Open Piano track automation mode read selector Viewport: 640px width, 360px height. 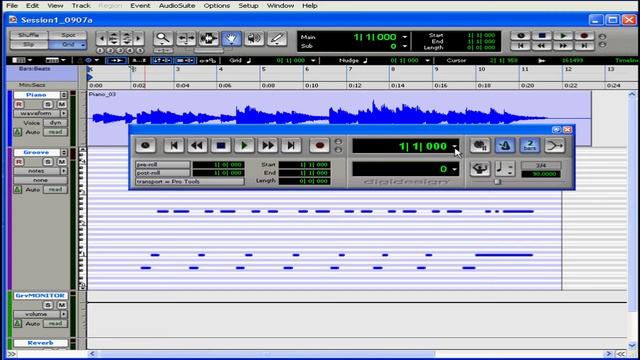(x=55, y=132)
